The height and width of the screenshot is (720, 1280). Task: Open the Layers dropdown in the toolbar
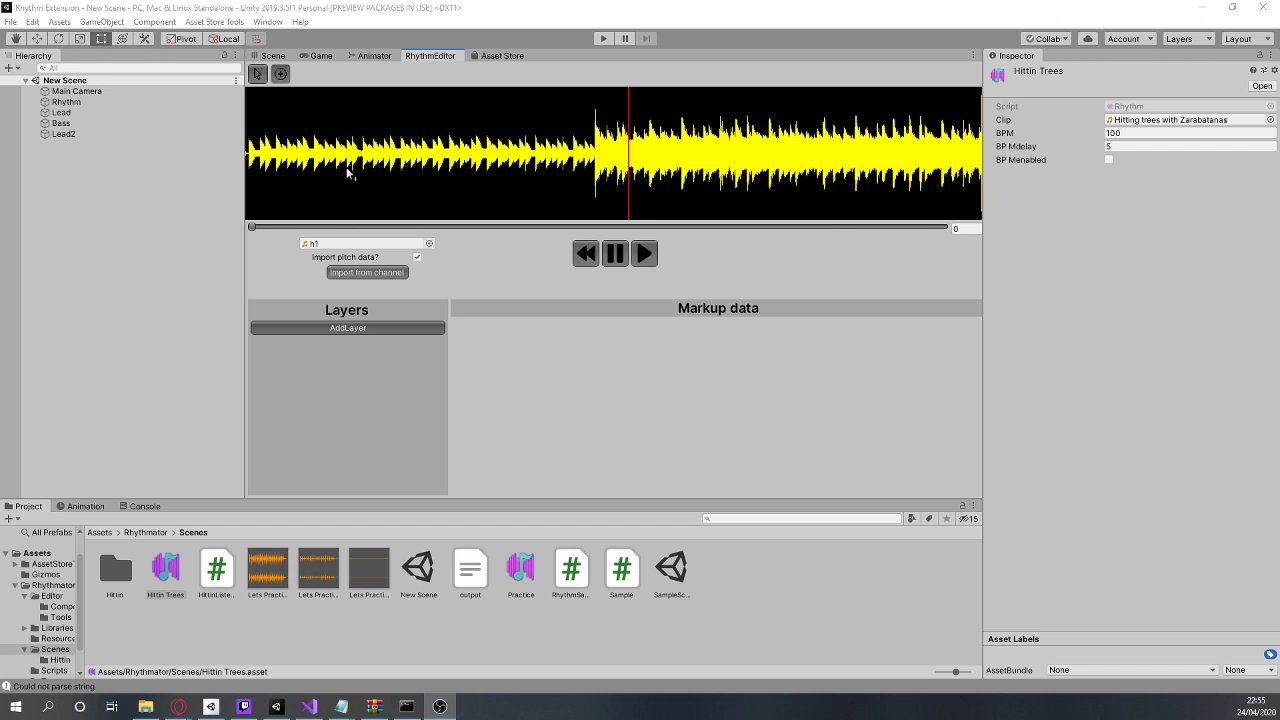click(x=1188, y=39)
